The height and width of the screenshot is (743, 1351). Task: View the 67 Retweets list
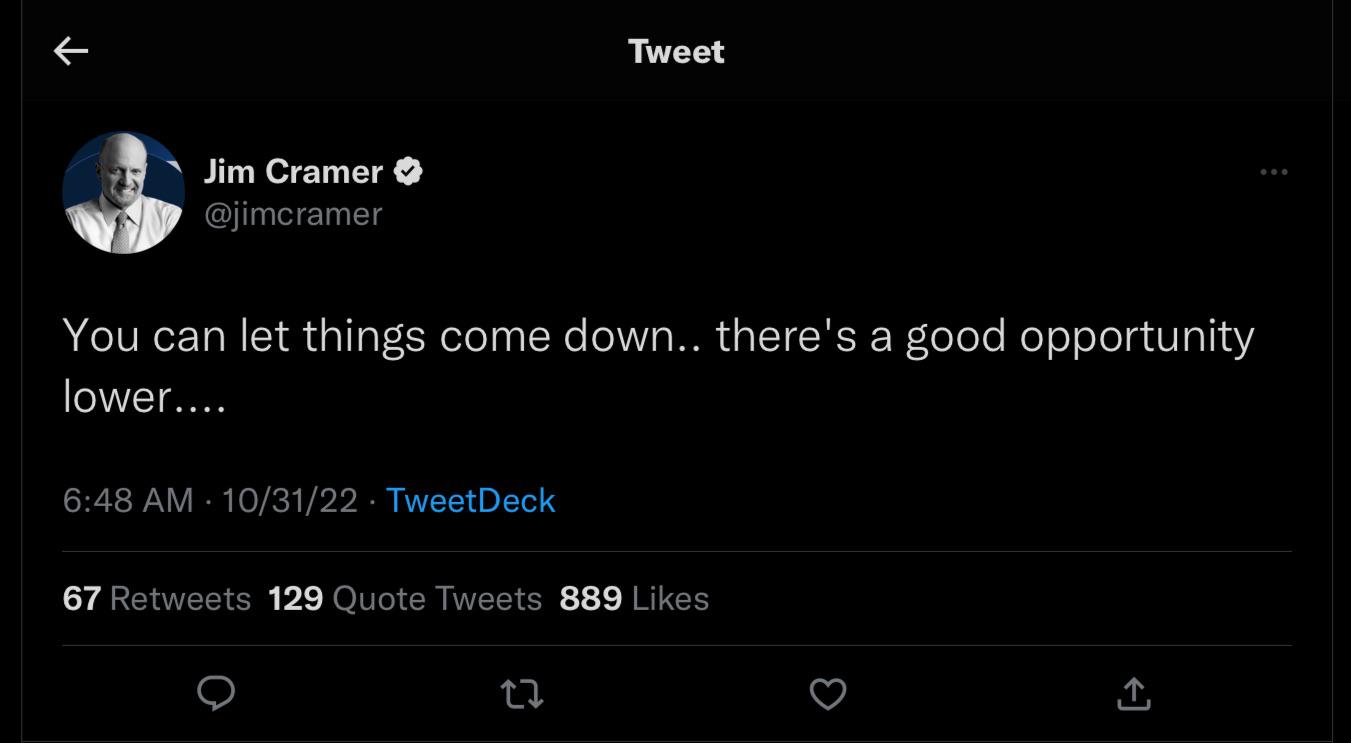point(156,599)
